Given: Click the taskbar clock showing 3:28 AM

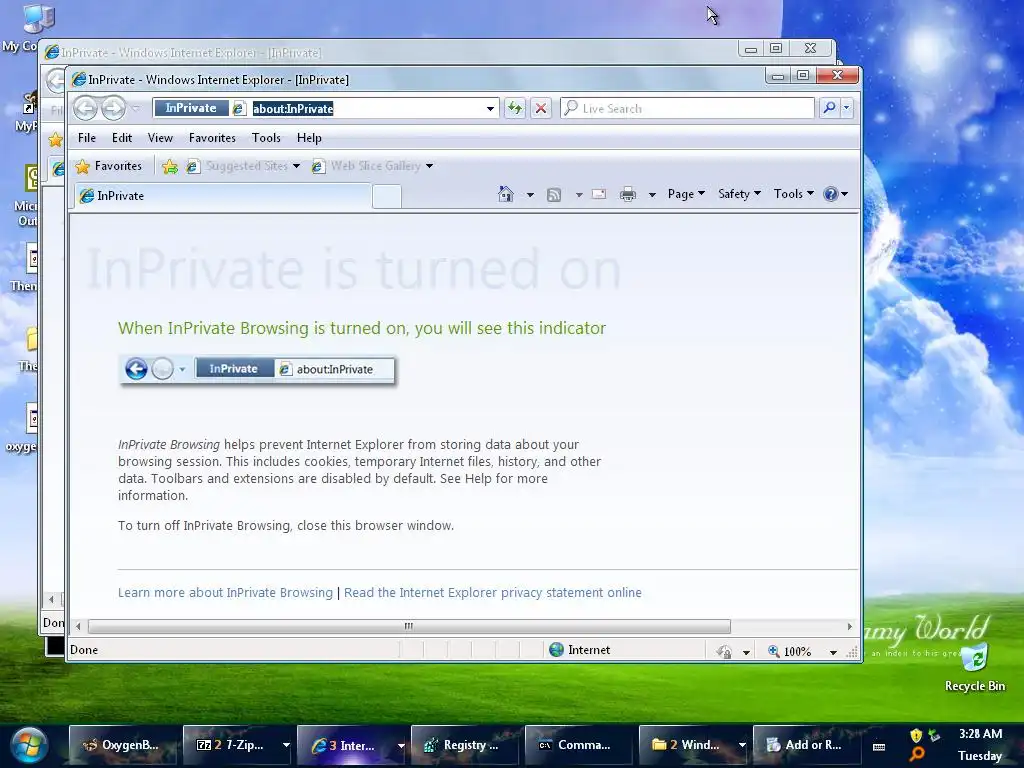Looking at the screenshot, I should click(x=980, y=734).
